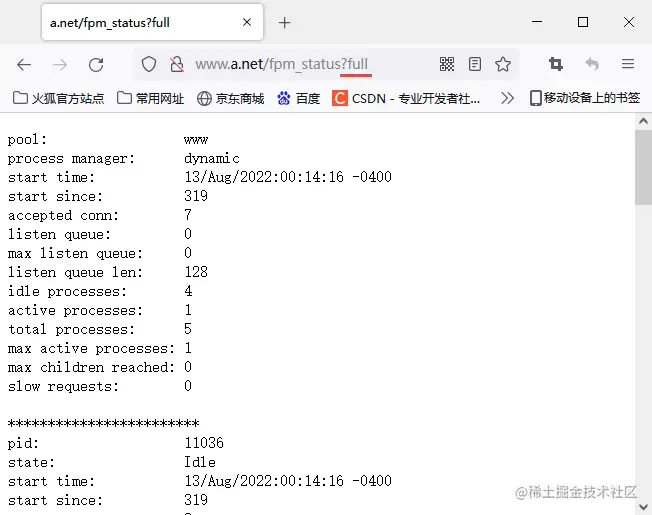Open 移动设备上的书签 folder

point(585,98)
